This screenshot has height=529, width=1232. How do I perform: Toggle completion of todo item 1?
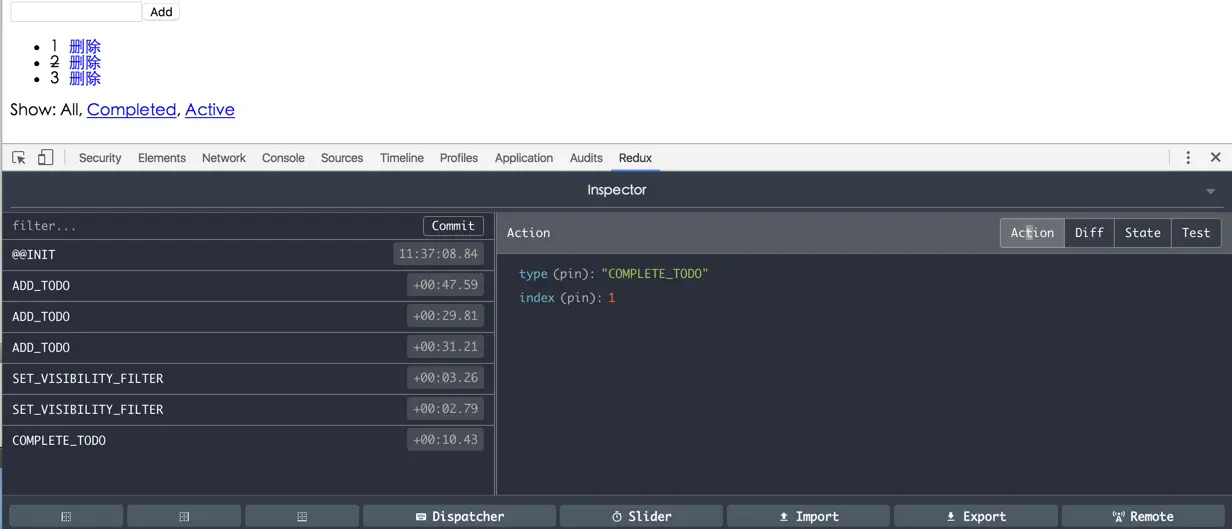(x=55, y=47)
